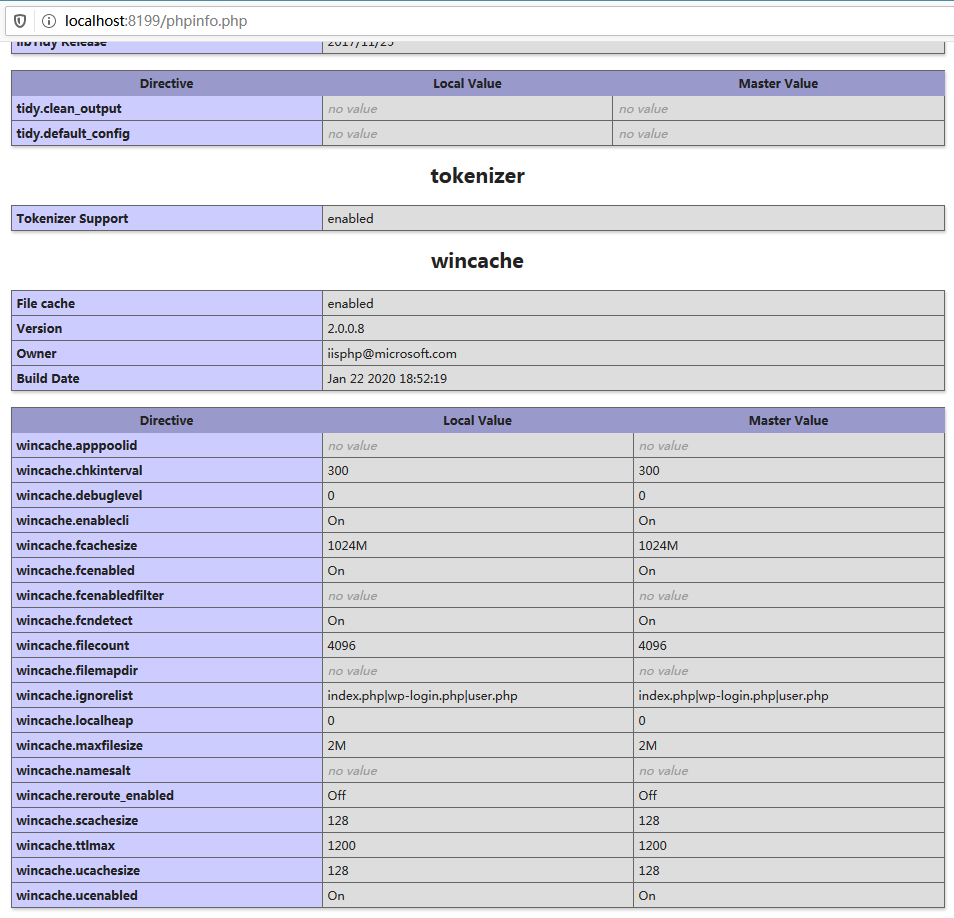Click the wincache.ttlmax local value 1200
The image size is (954, 918).
(x=341, y=846)
